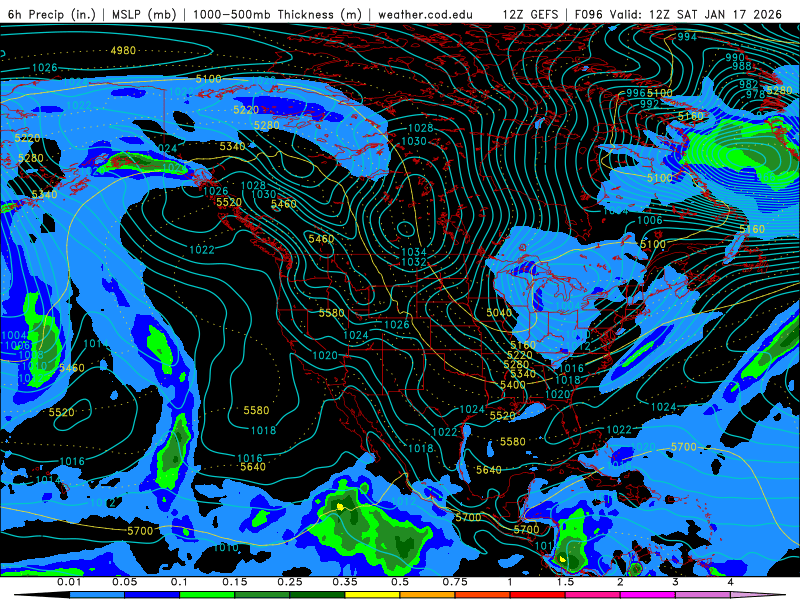This screenshot has height=600, width=800.
Task: Click the '978' pressure contour label
Action: pos(755,94)
